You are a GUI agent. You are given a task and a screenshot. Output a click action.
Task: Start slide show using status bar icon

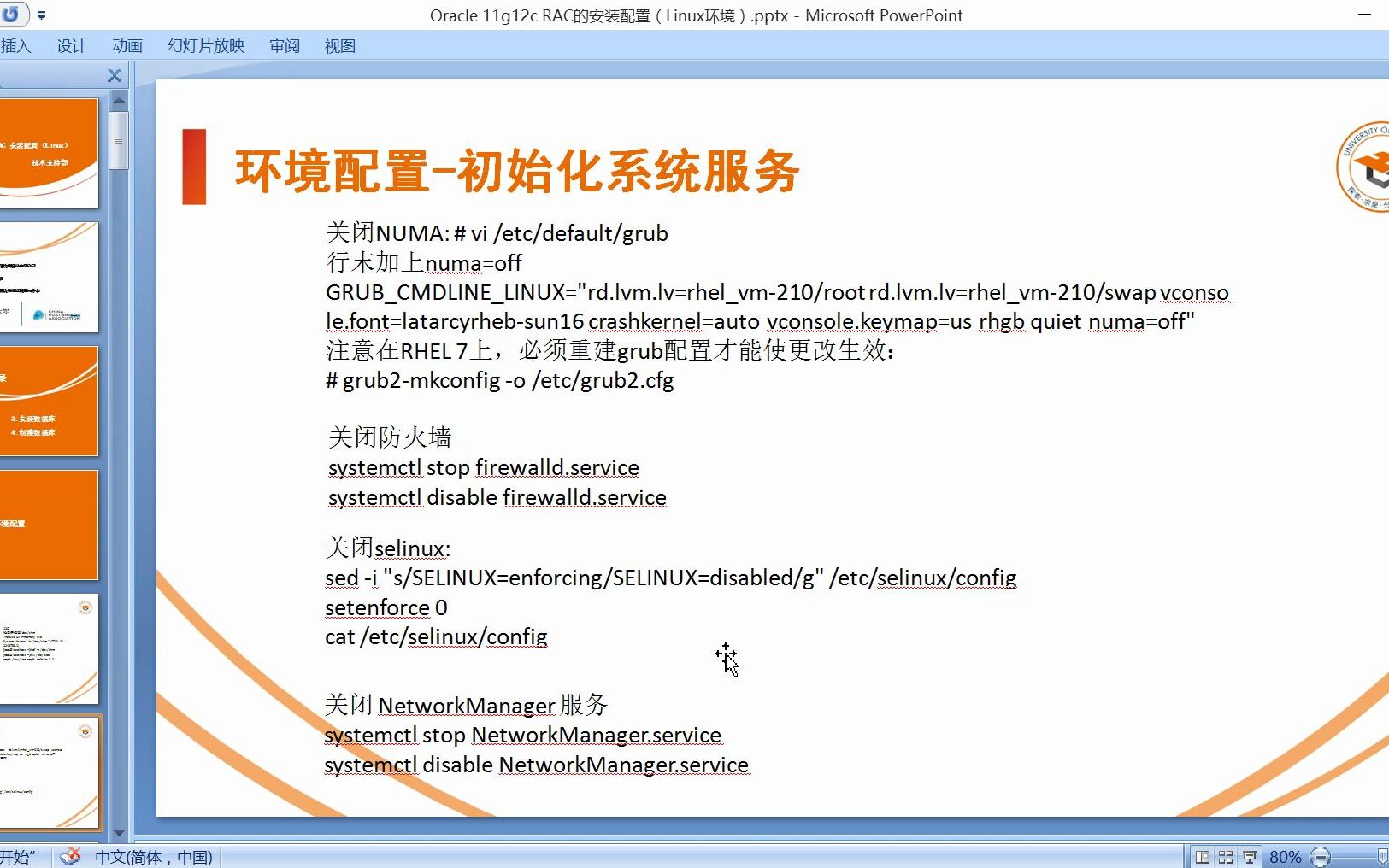click(1250, 857)
